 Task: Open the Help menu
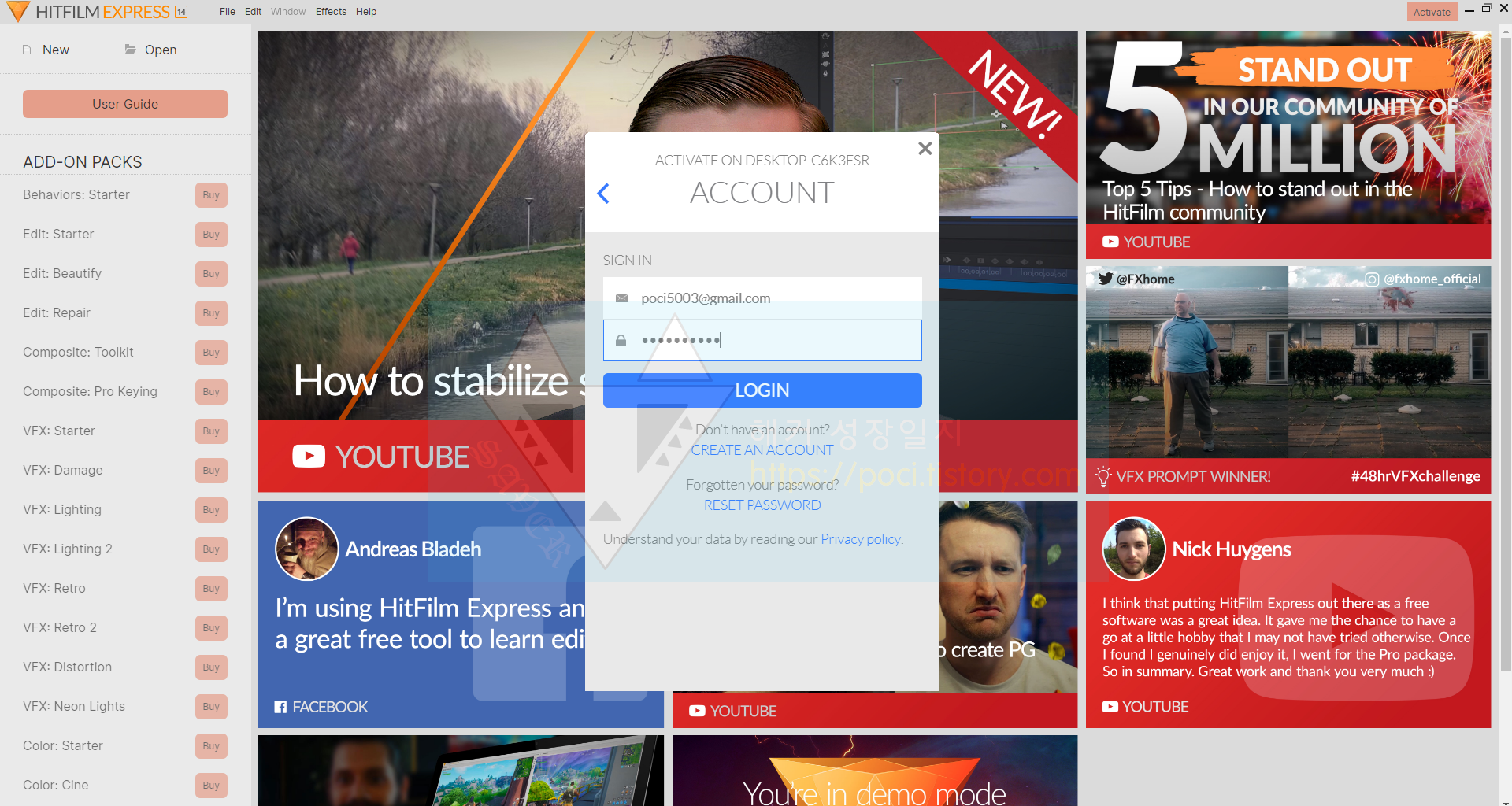[x=366, y=12]
